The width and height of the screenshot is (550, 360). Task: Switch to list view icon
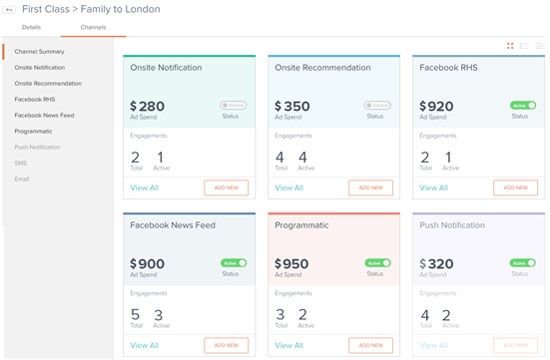coord(524,46)
